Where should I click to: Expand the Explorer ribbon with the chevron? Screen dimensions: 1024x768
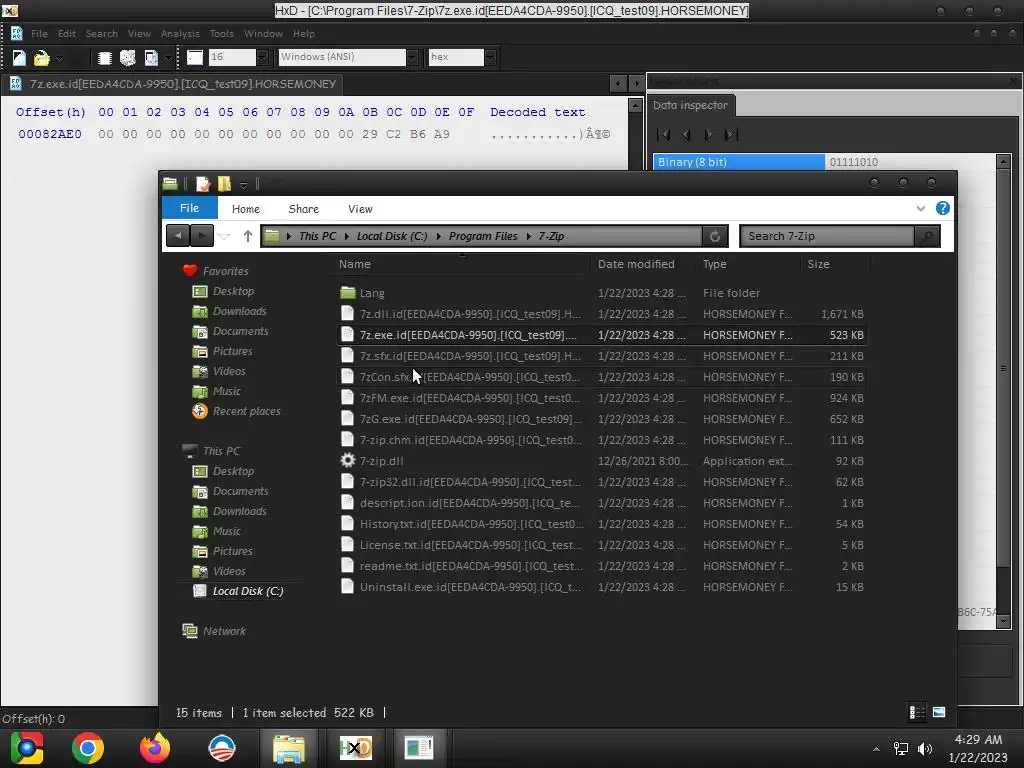(x=920, y=208)
